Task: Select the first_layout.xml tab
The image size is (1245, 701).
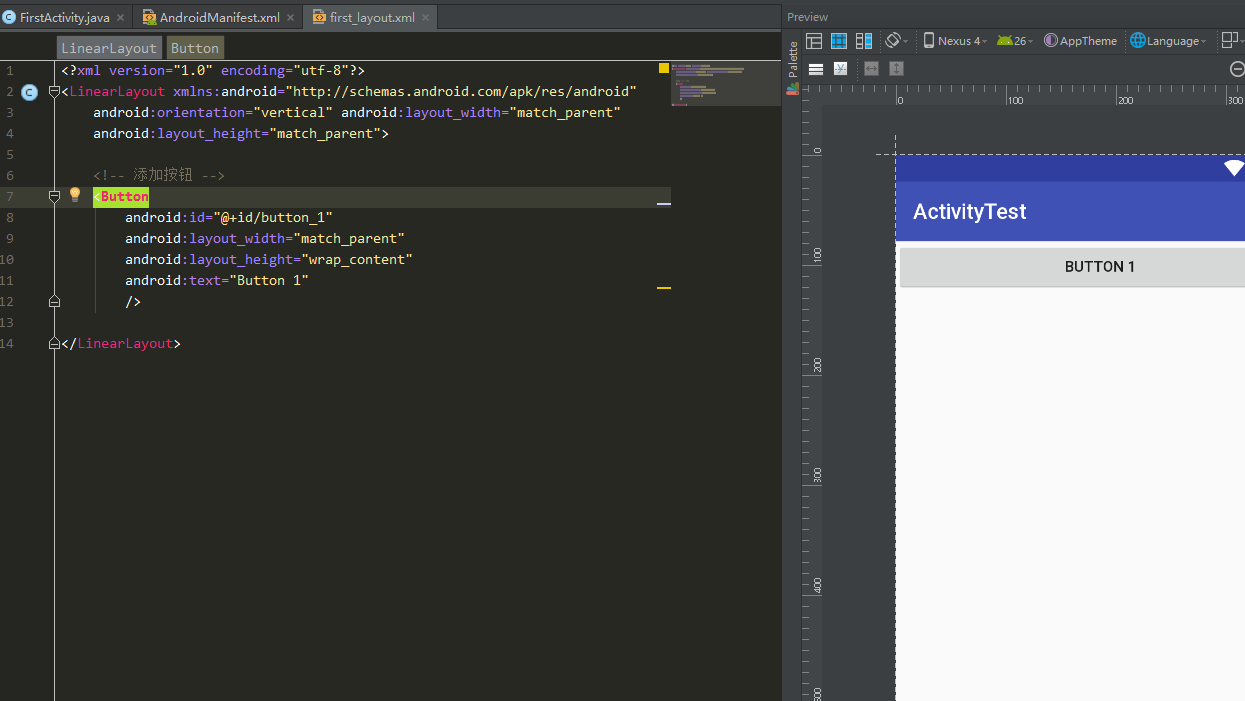Action: 372,17
